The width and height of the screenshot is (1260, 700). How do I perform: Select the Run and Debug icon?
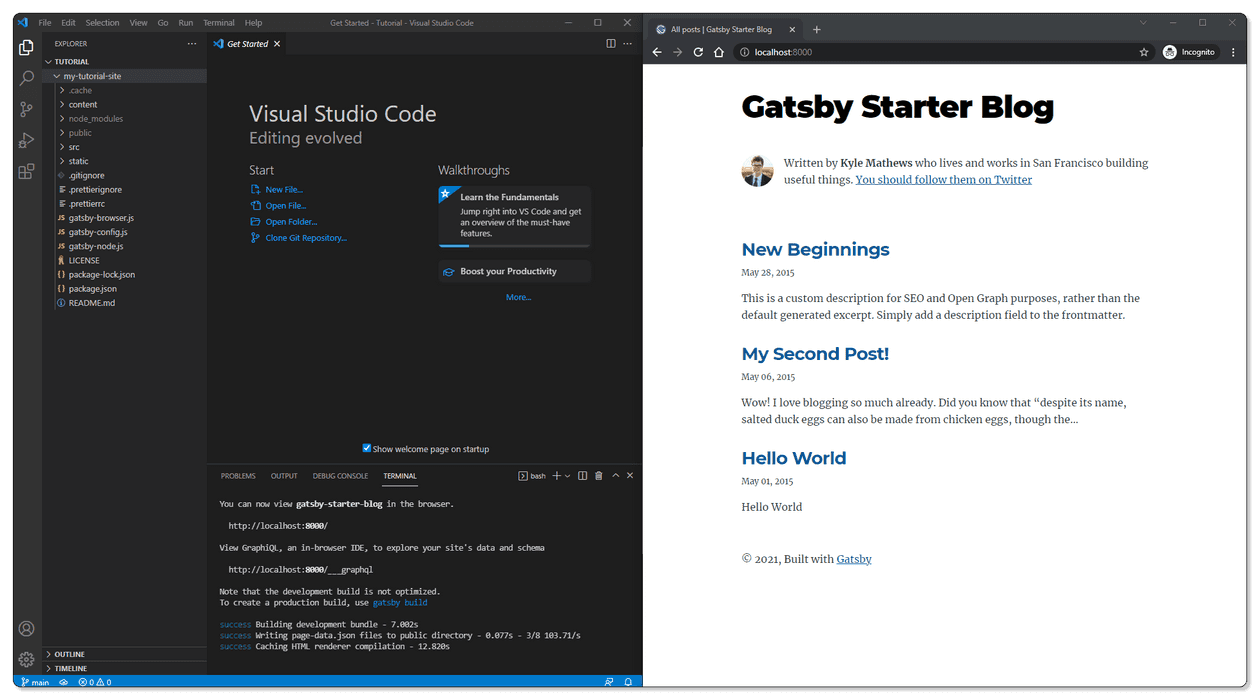point(26,140)
